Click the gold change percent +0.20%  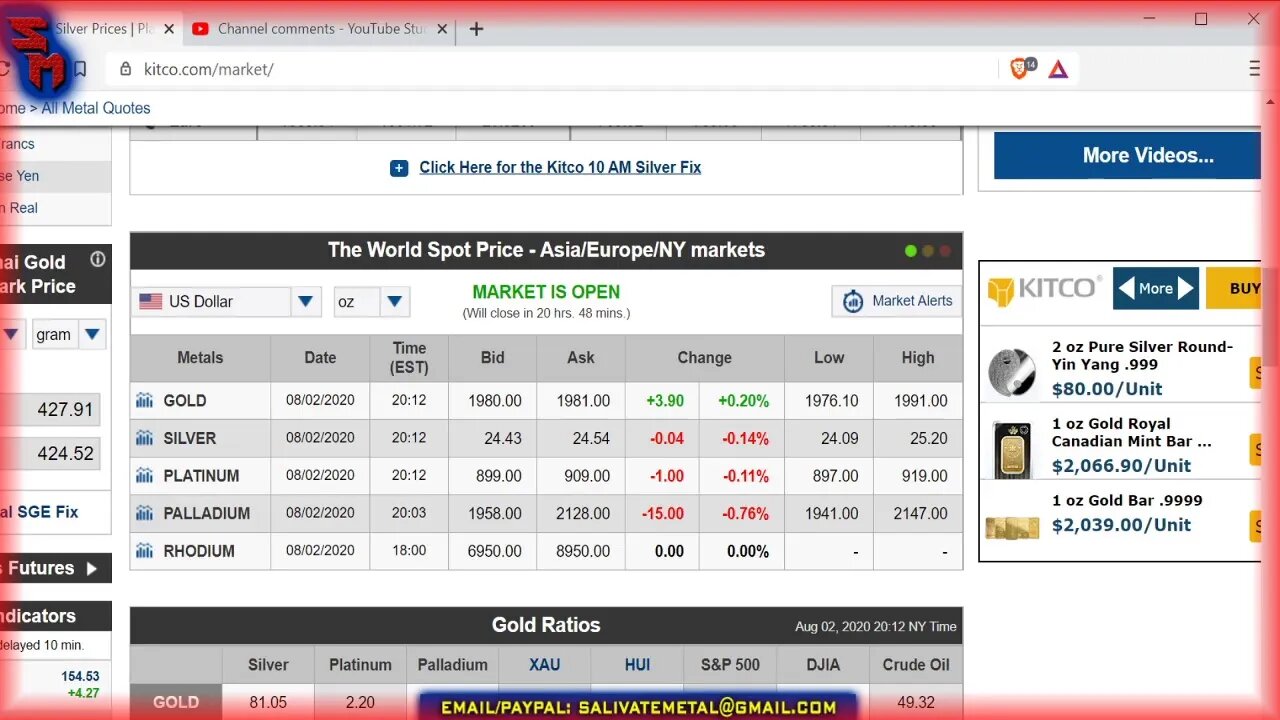click(x=743, y=401)
